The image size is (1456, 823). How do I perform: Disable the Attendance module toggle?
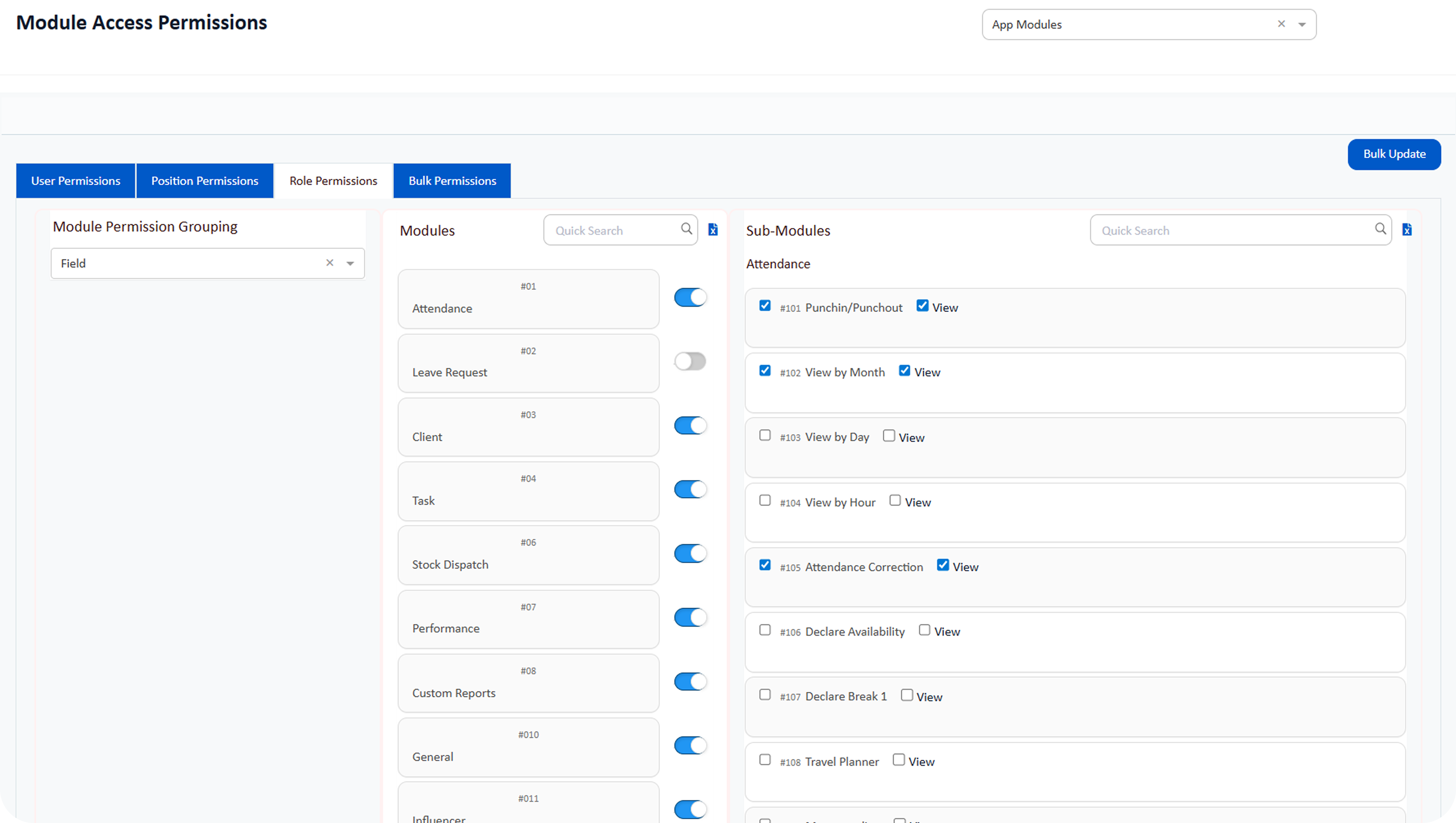690,297
